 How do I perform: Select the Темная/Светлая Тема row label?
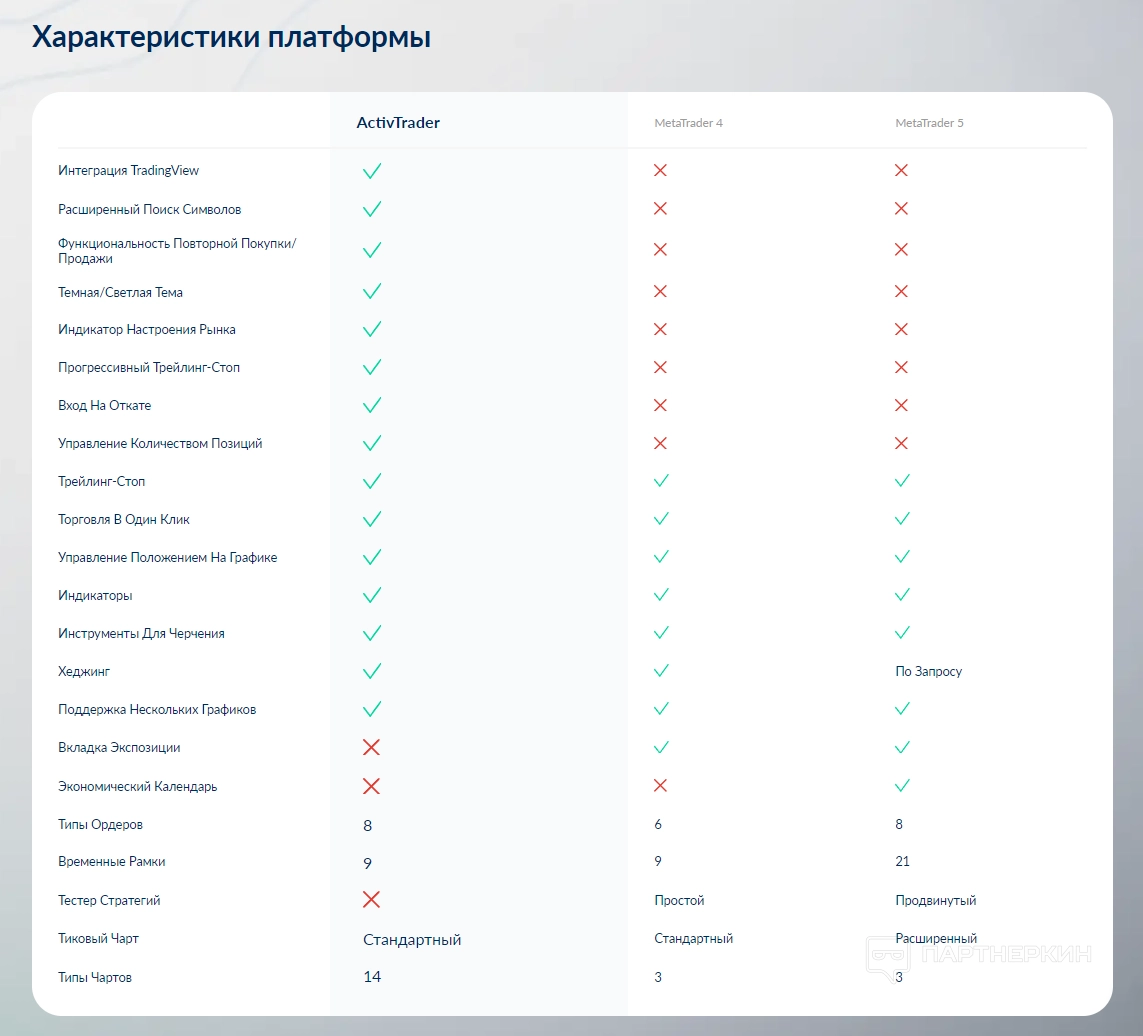pos(120,292)
